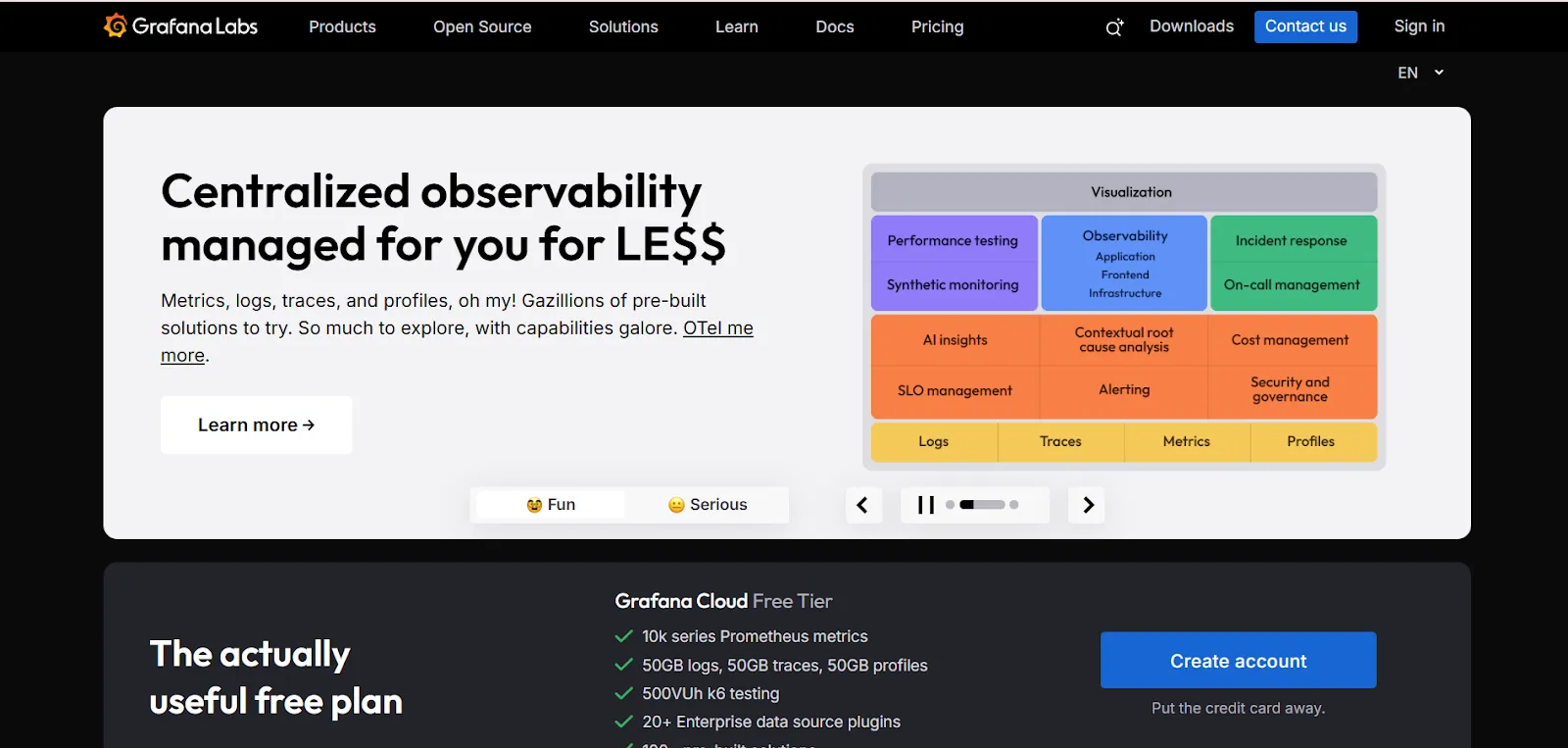This screenshot has height=748, width=1568.
Task: Switch to Fun mode
Action: (x=551, y=505)
